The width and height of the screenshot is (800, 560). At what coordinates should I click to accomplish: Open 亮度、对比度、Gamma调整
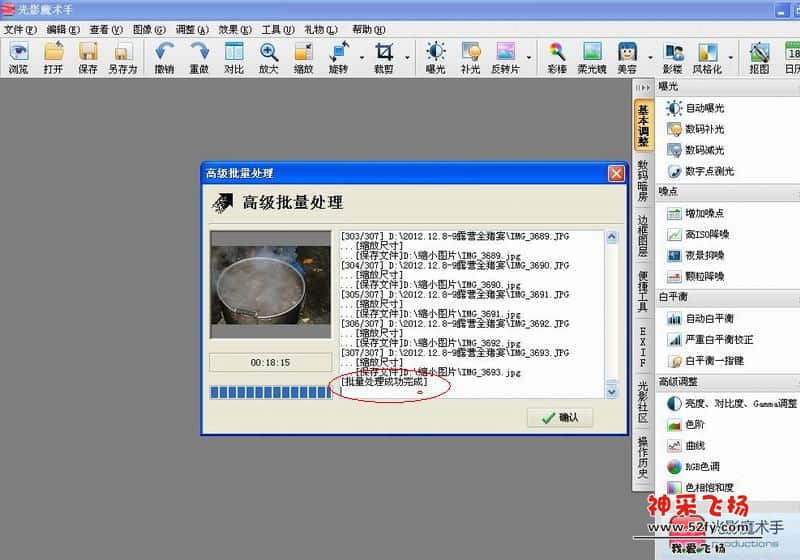click(x=731, y=403)
